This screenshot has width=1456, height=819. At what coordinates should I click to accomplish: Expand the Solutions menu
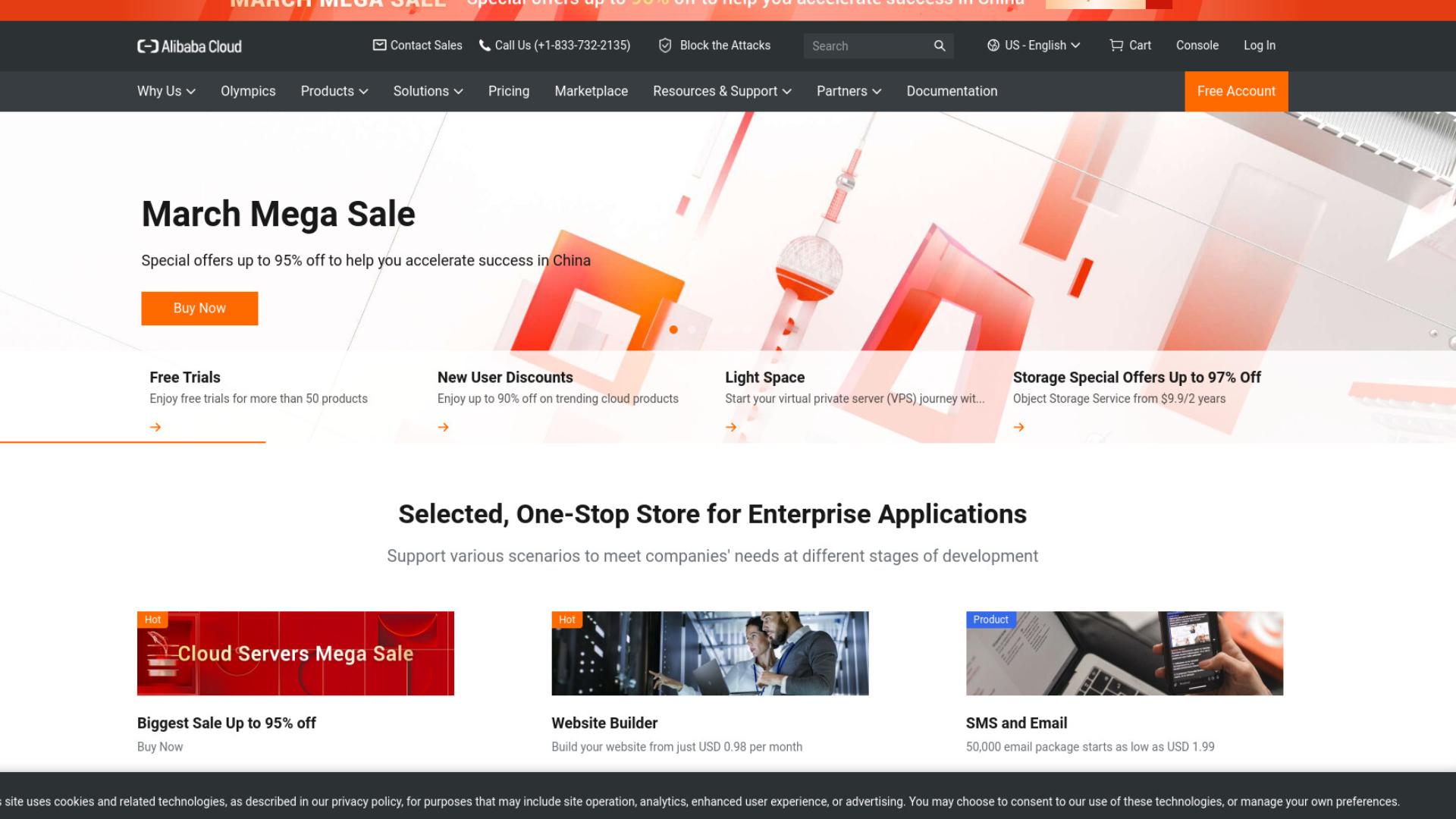pyautogui.click(x=428, y=91)
